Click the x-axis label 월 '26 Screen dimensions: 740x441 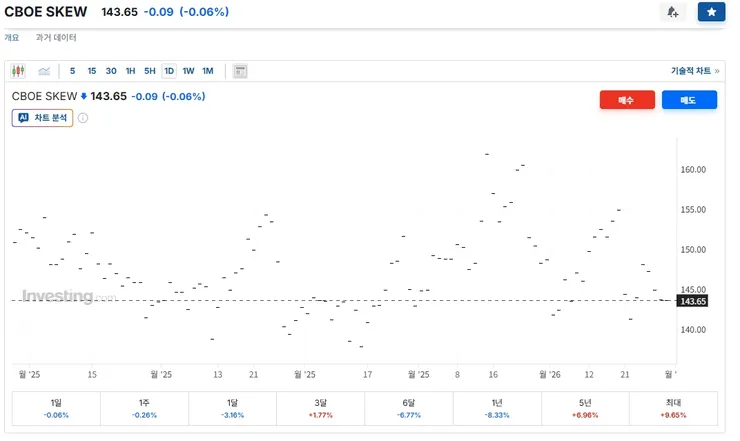(x=550, y=374)
